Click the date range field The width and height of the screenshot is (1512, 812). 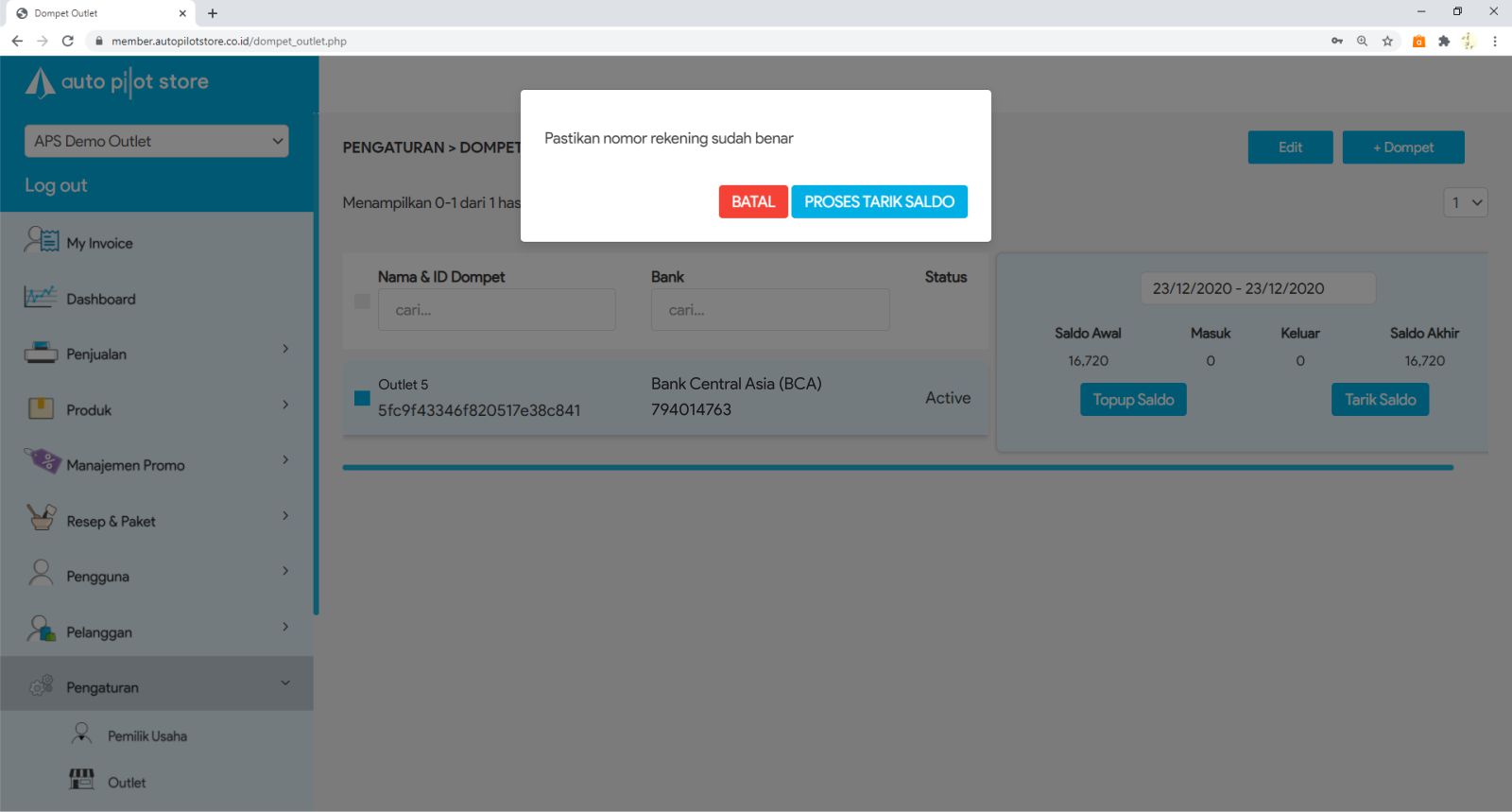tap(1258, 288)
